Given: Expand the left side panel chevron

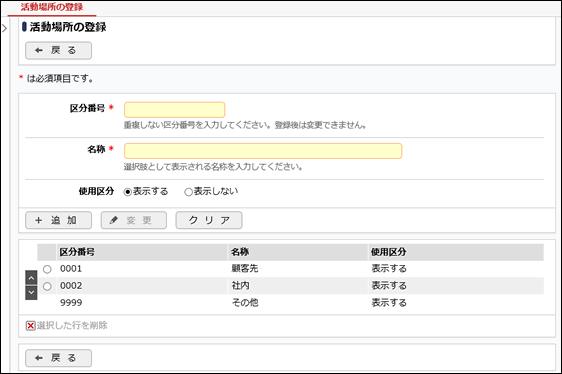Looking at the screenshot, I should [4, 28].
